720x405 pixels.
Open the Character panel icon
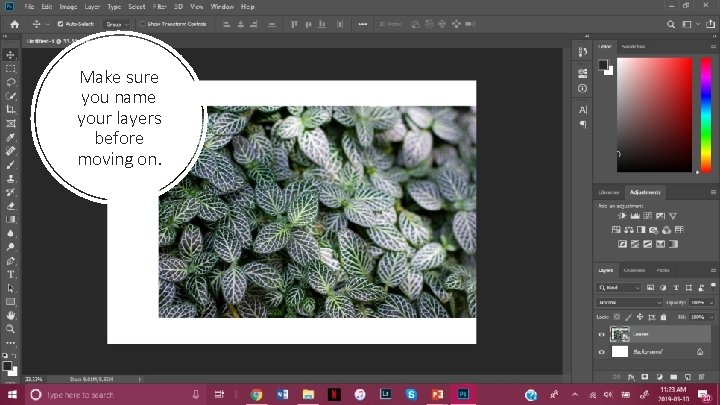pyautogui.click(x=583, y=110)
